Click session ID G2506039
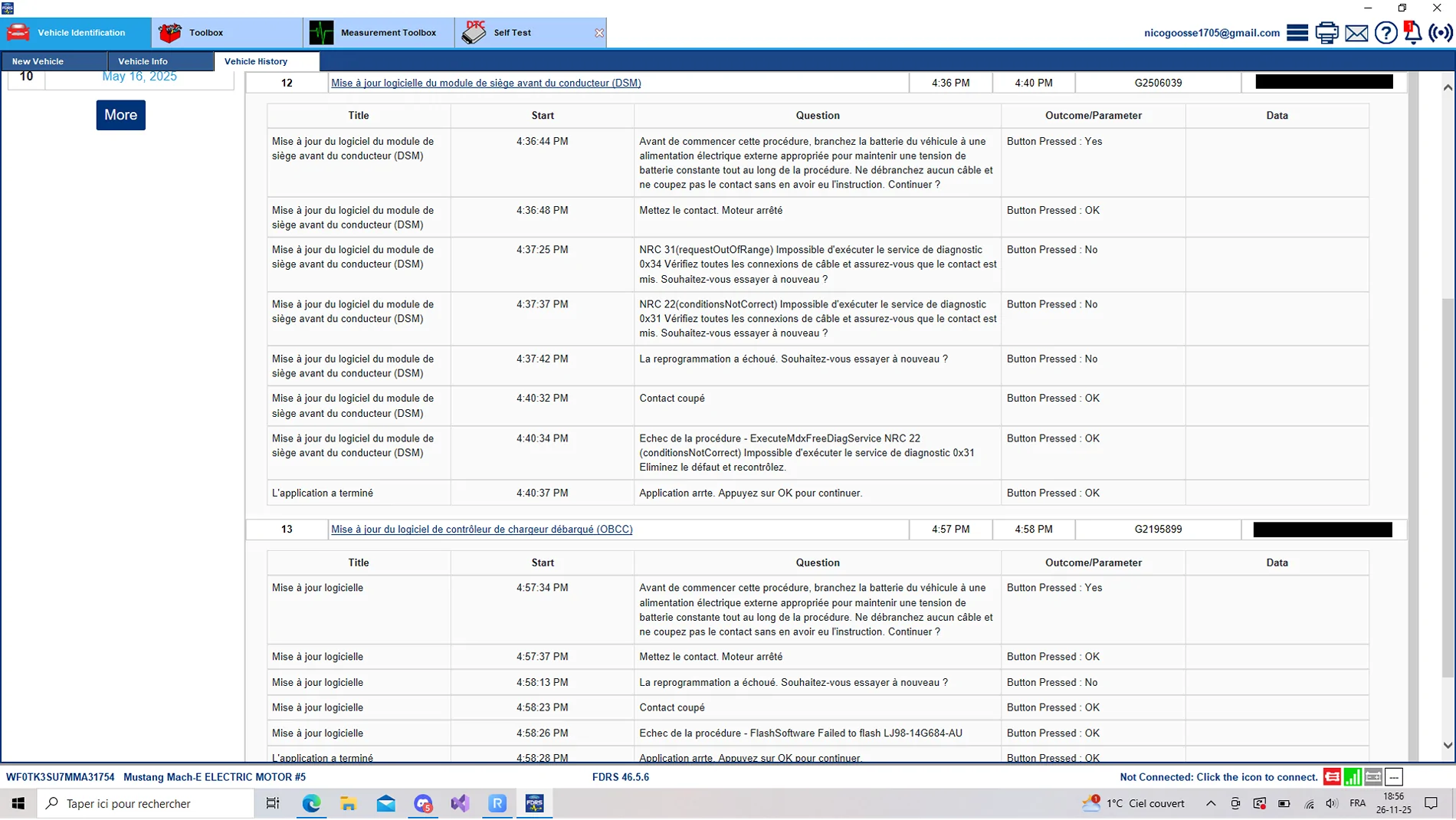1456x820 pixels. click(x=1158, y=83)
